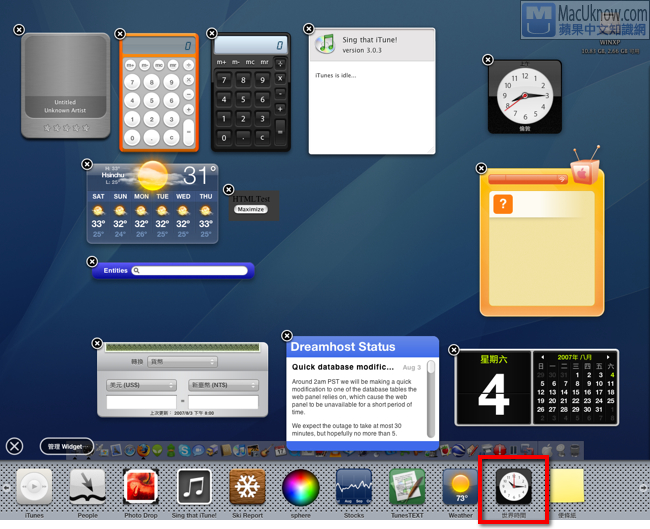This screenshot has width=650, height=529.
Task: Open the 轉換 貨幣 conversion type dropdown
Action: tap(182, 362)
